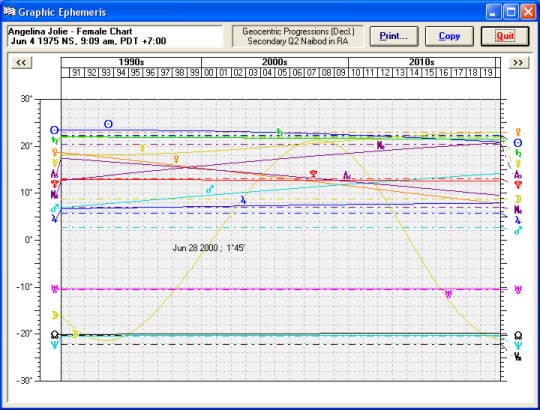Click the Ascendant glyph in the right legend
The height and width of the screenshot is (410, 540).
pos(518,175)
